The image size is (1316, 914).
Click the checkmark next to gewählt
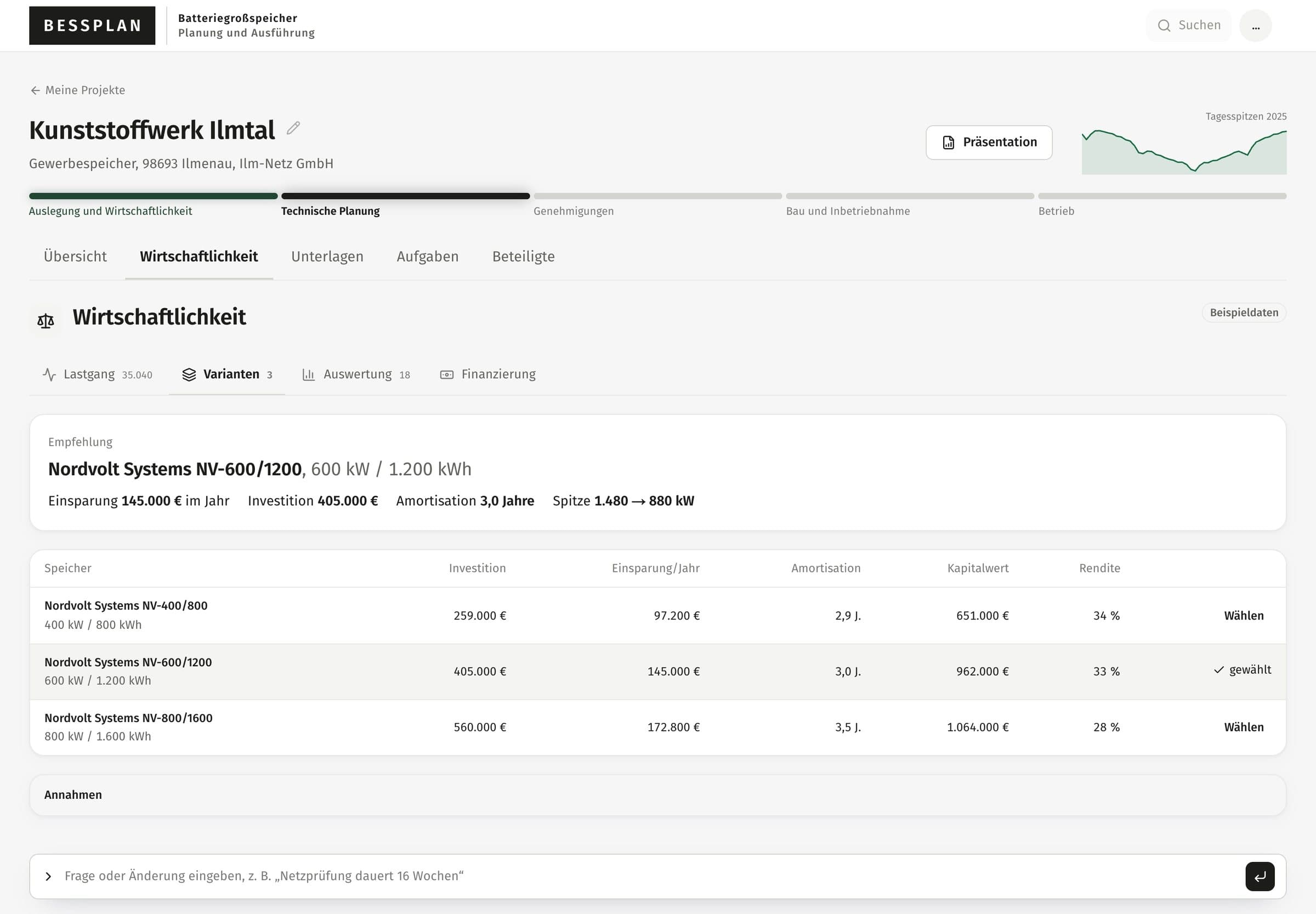pyautogui.click(x=1218, y=669)
